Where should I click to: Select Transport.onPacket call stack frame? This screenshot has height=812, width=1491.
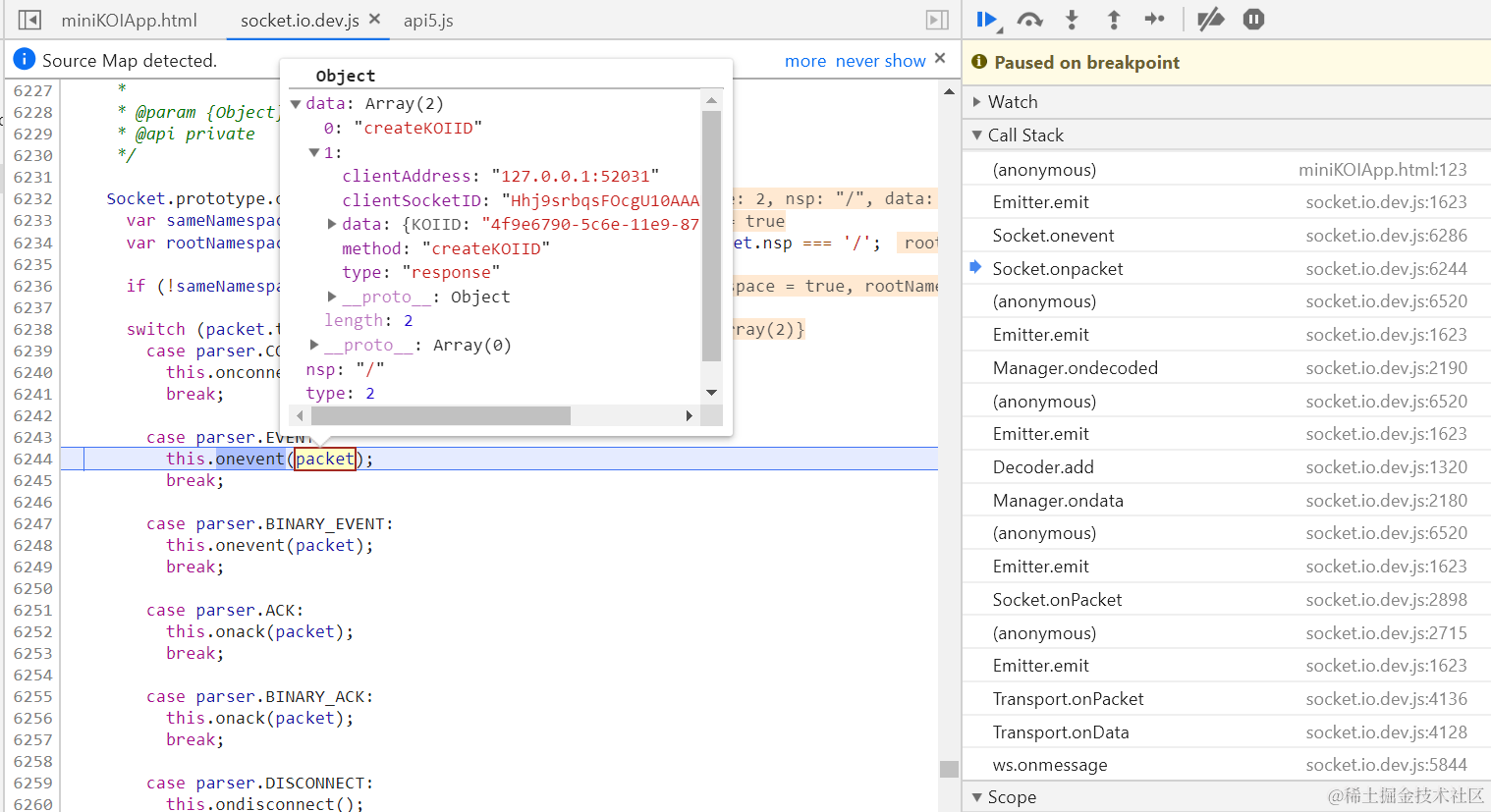point(1227,699)
